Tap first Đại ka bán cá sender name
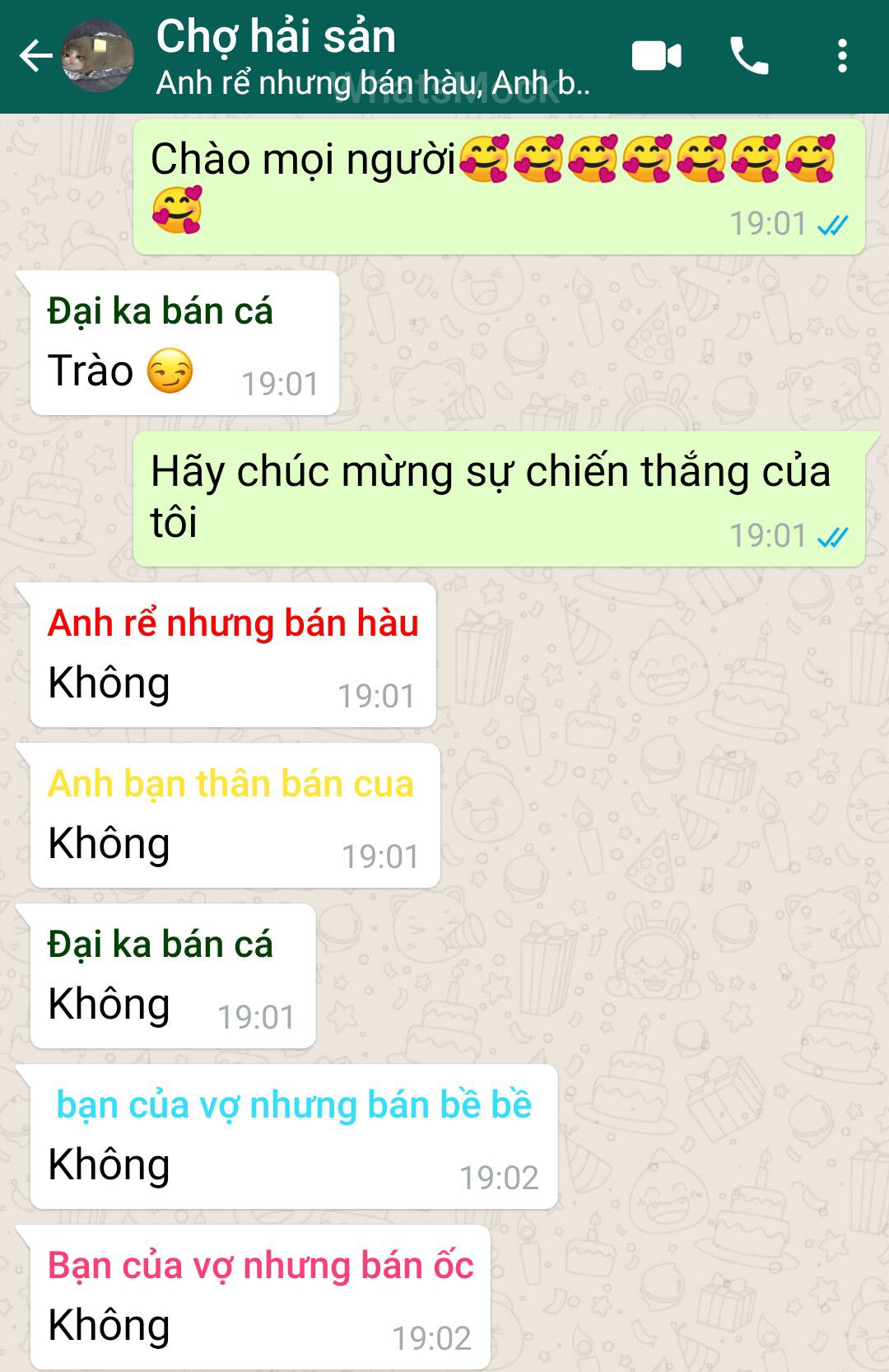Viewport: 889px width, 1372px height. [x=160, y=311]
